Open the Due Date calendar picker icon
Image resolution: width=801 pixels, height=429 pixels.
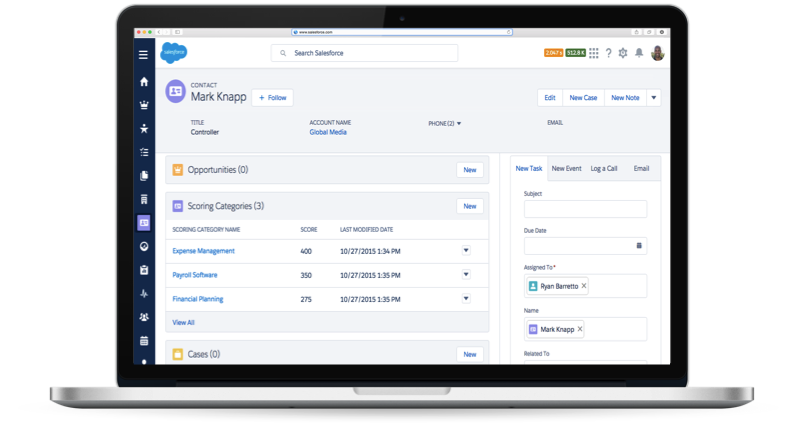click(x=639, y=246)
